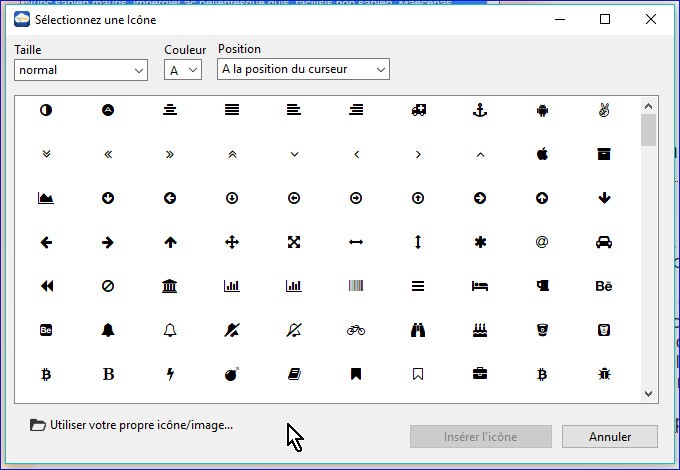Select the filled bell icon
The image size is (680, 470).
pos(108,330)
